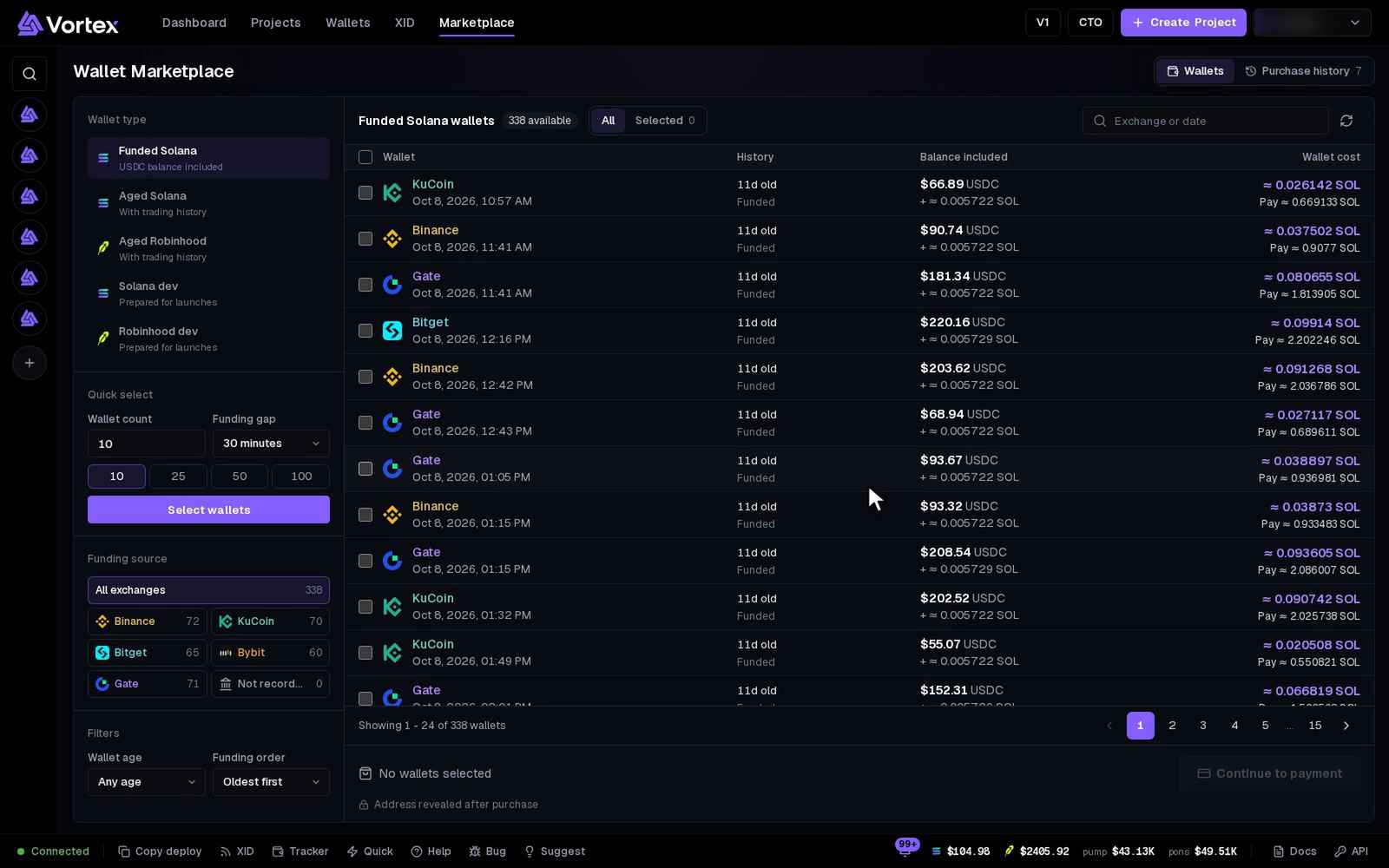Check the Bitget 12:16 PM wallet
The width and height of the screenshot is (1389, 868).
point(365,331)
